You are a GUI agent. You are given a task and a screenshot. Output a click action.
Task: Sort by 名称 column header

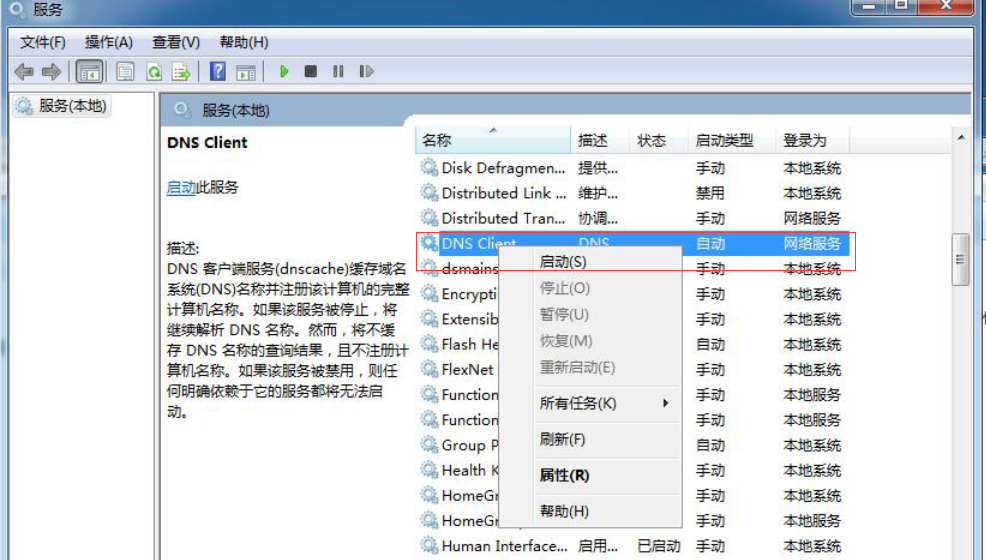pos(493,140)
